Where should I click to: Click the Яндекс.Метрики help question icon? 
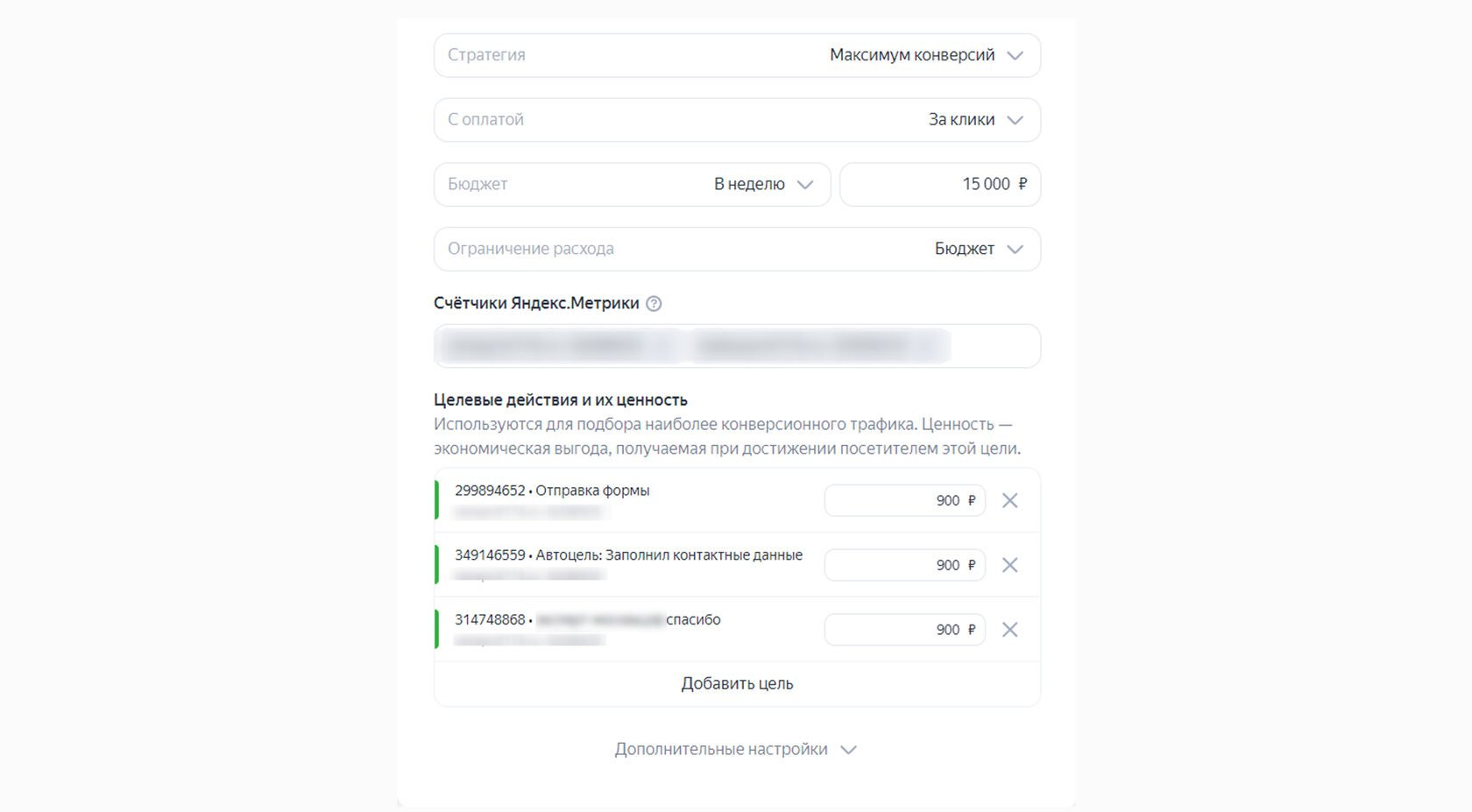click(x=654, y=304)
